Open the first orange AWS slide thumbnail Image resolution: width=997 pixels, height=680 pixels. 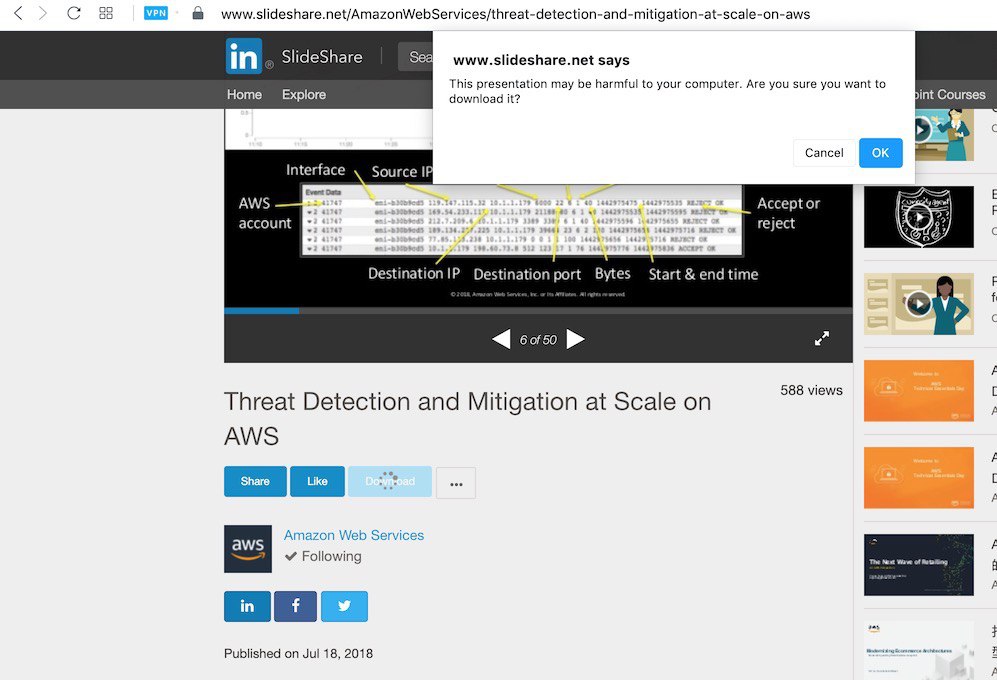(919, 391)
